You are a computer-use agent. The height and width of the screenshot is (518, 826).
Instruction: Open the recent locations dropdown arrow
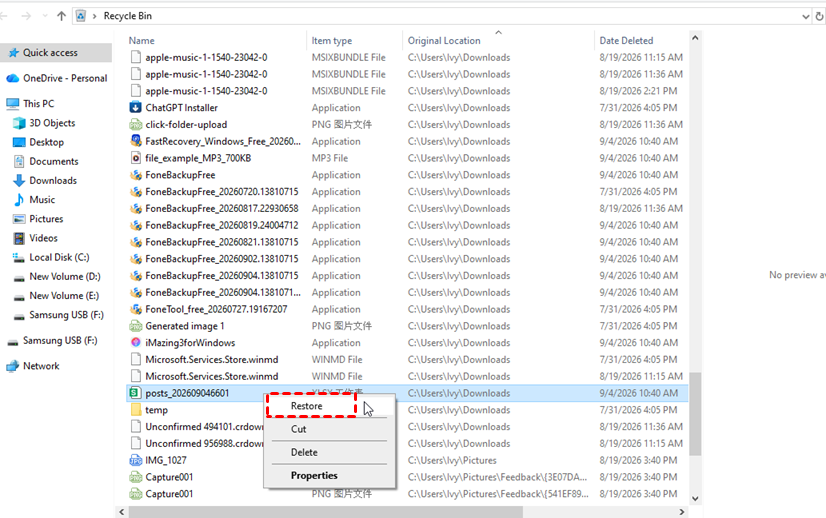(x=45, y=16)
